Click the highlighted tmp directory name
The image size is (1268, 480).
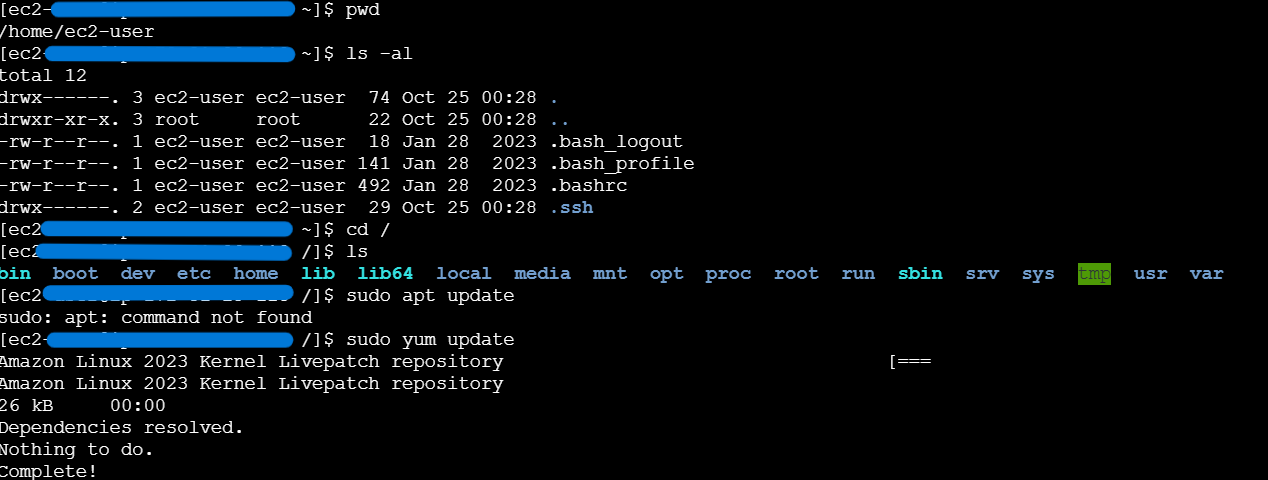1094,274
